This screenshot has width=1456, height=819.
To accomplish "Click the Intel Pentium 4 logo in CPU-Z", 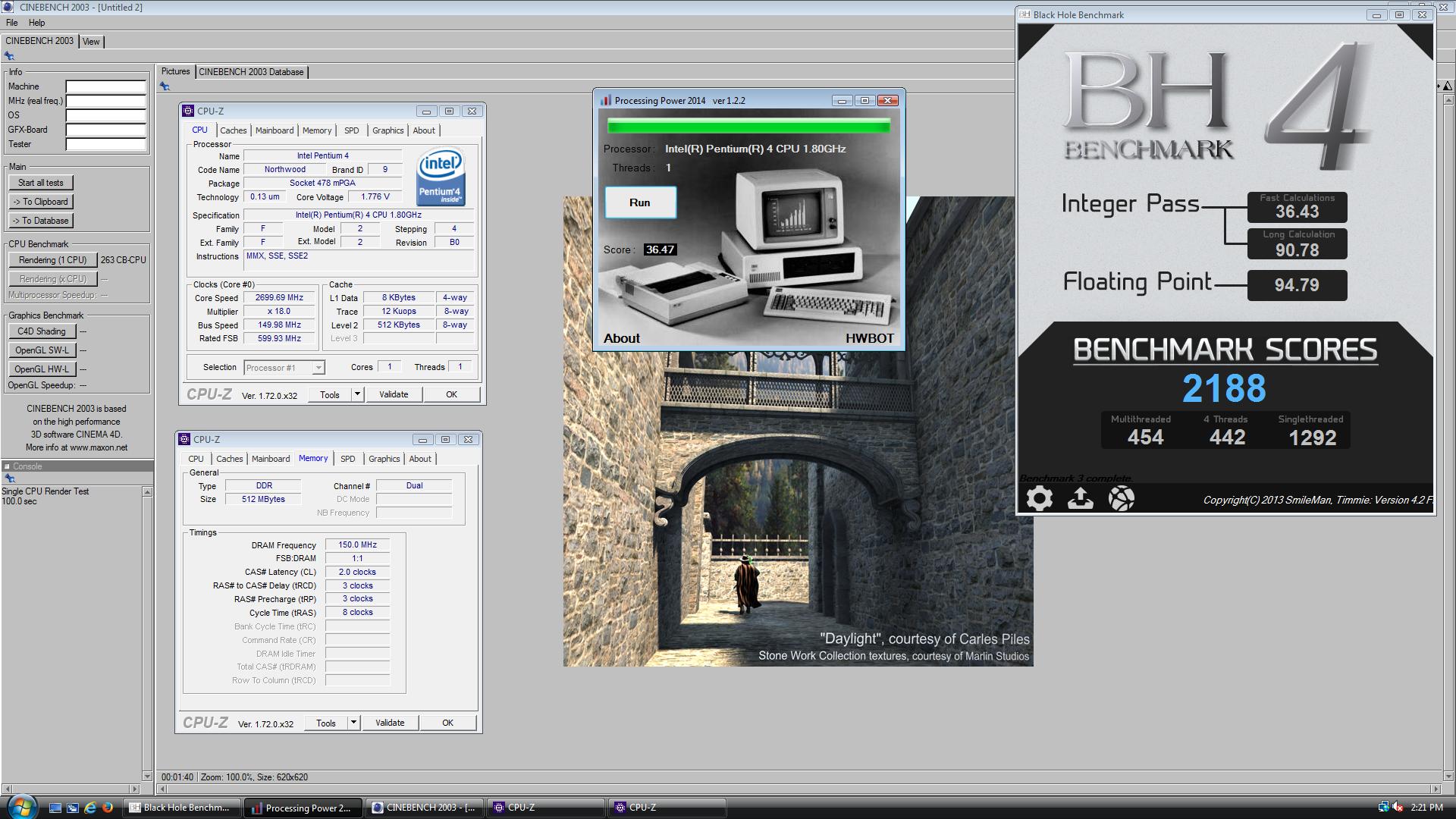I will pos(441,177).
